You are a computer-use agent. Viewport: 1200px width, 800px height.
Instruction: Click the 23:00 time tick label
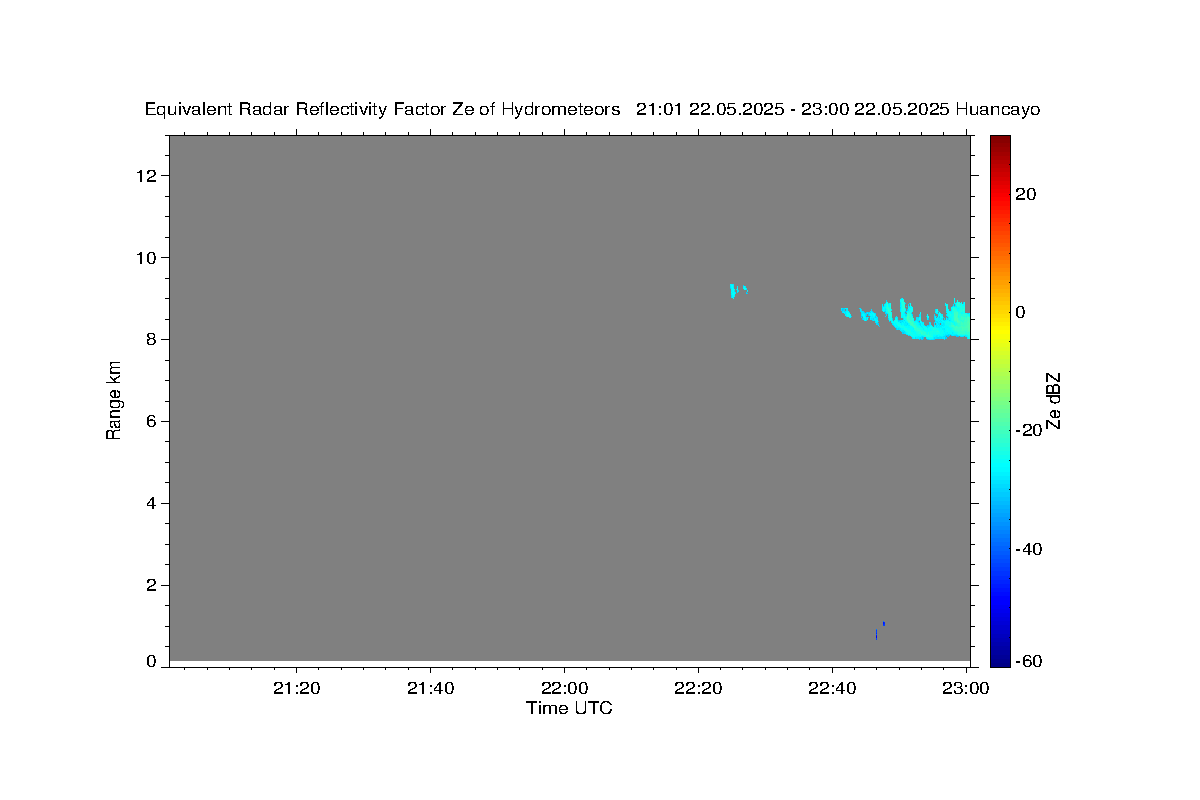(x=966, y=688)
